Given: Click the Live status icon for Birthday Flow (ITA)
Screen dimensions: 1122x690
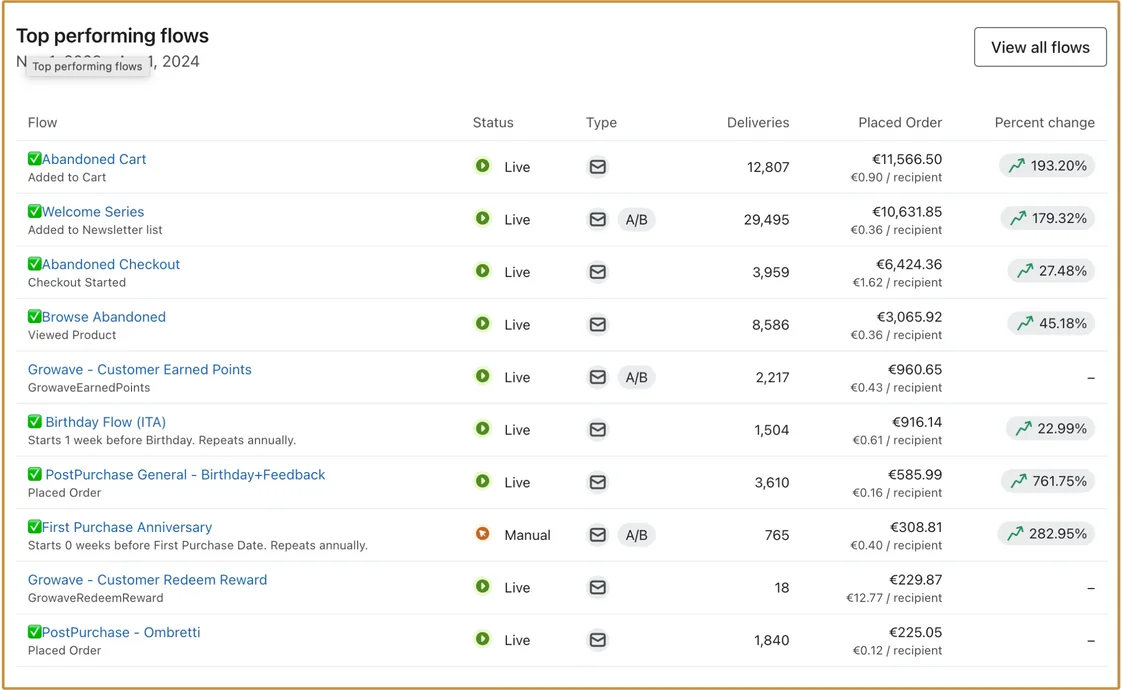Looking at the screenshot, I should tap(483, 429).
